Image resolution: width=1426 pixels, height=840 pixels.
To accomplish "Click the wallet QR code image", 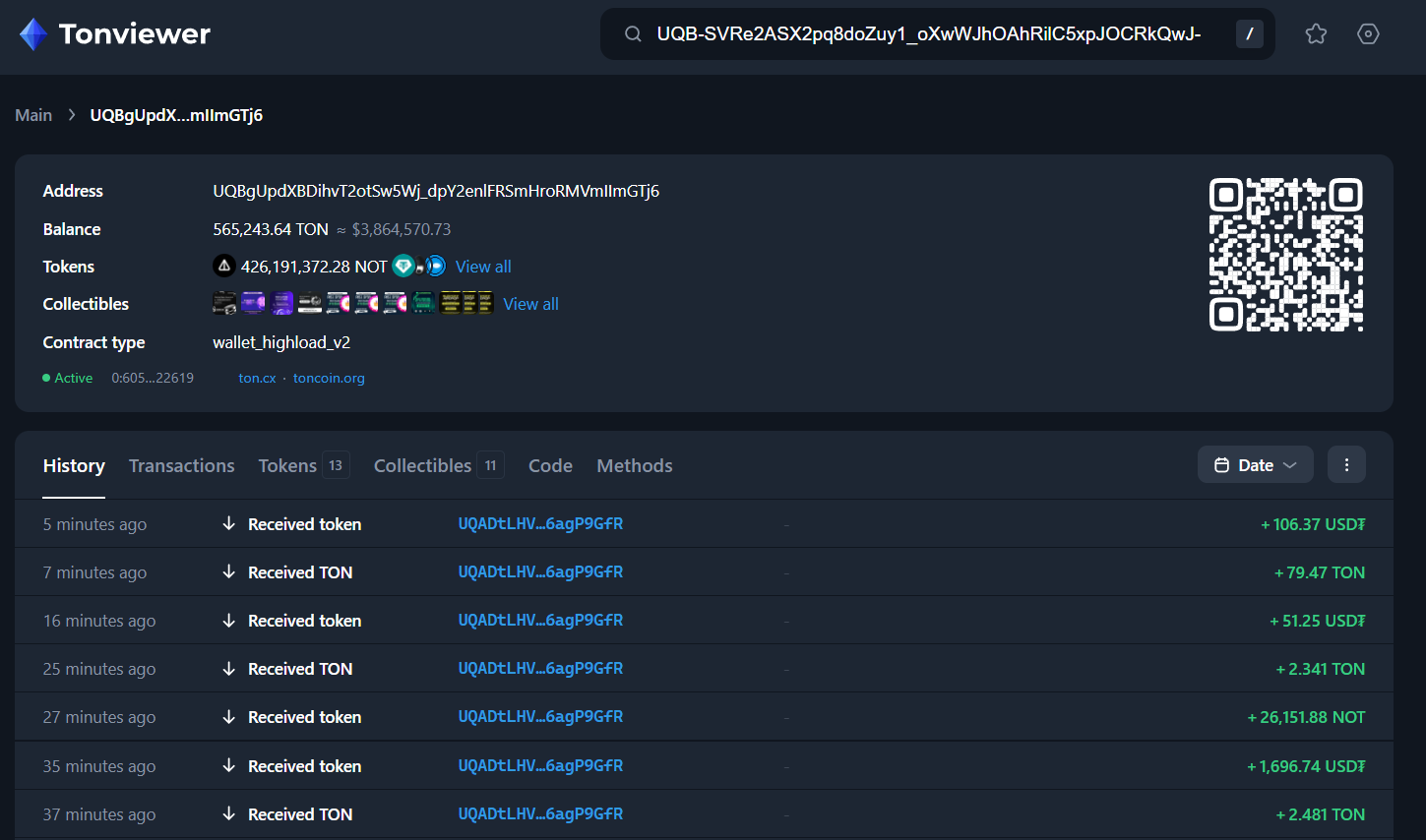I will click(x=1285, y=255).
